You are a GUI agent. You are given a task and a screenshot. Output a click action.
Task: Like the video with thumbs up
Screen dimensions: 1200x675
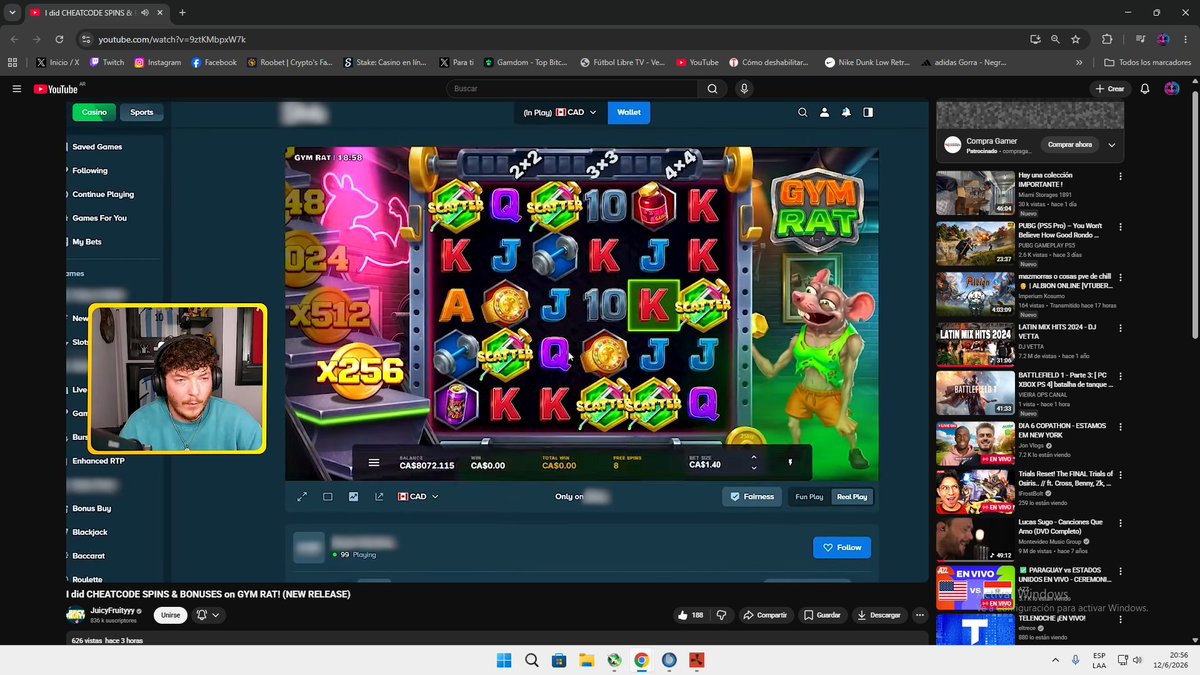(690, 615)
